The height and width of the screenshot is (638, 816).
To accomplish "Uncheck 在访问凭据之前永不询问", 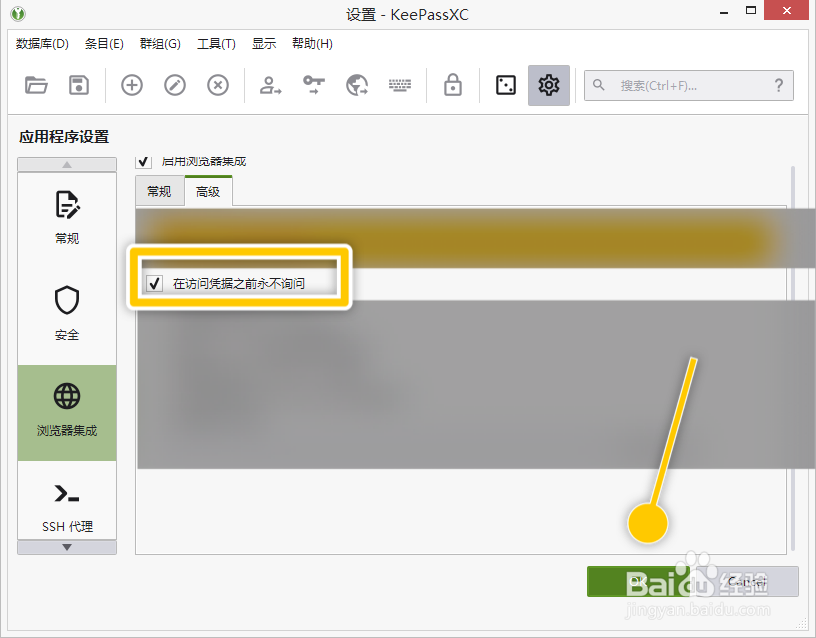I will (x=153, y=282).
